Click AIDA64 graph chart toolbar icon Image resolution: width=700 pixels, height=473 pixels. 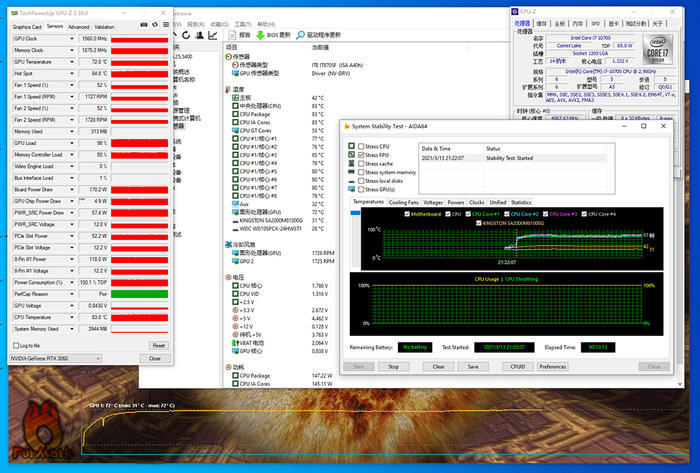click(213, 35)
